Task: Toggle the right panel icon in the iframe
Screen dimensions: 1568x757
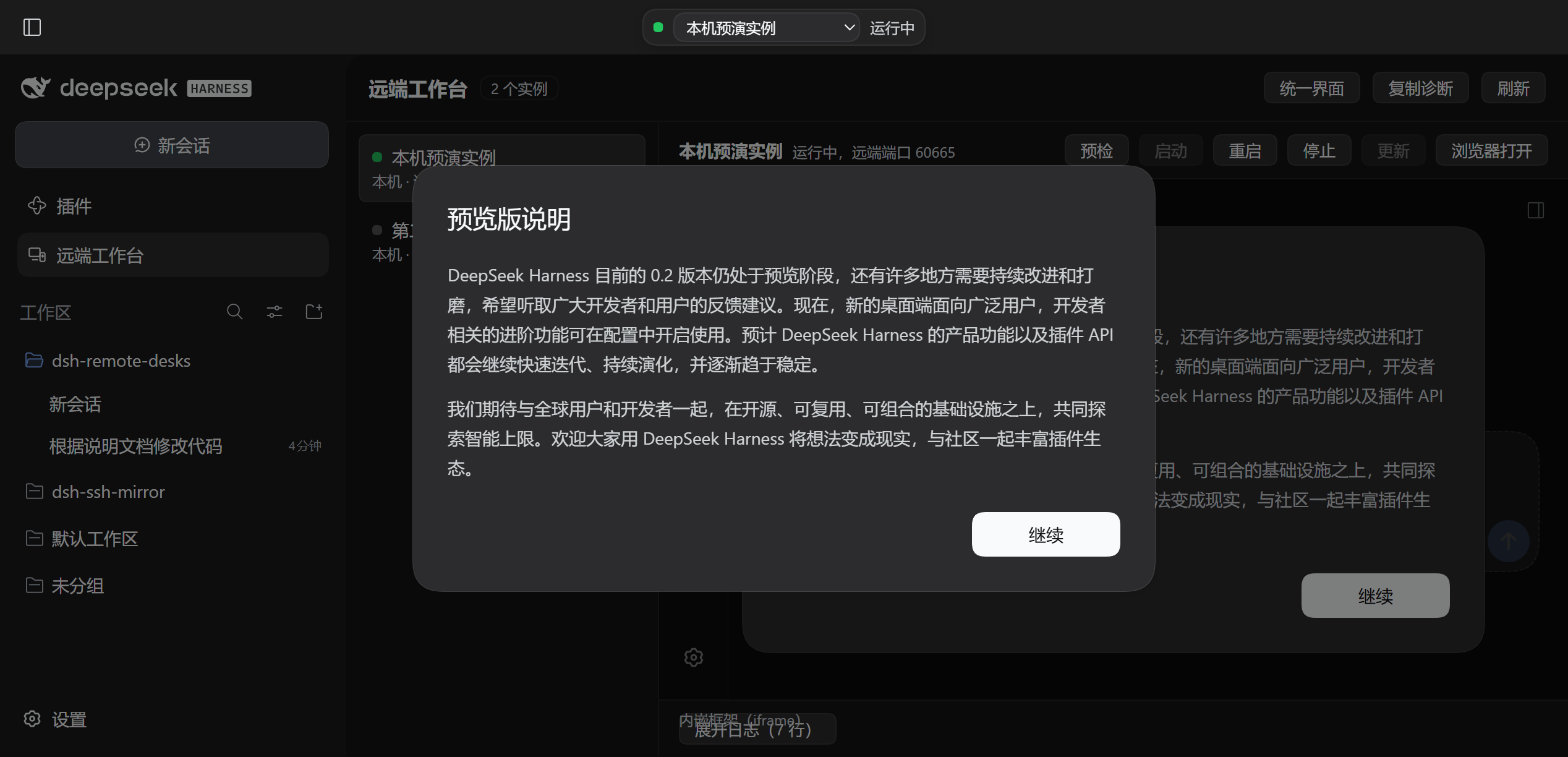Action: pyautogui.click(x=1536, y=210)
